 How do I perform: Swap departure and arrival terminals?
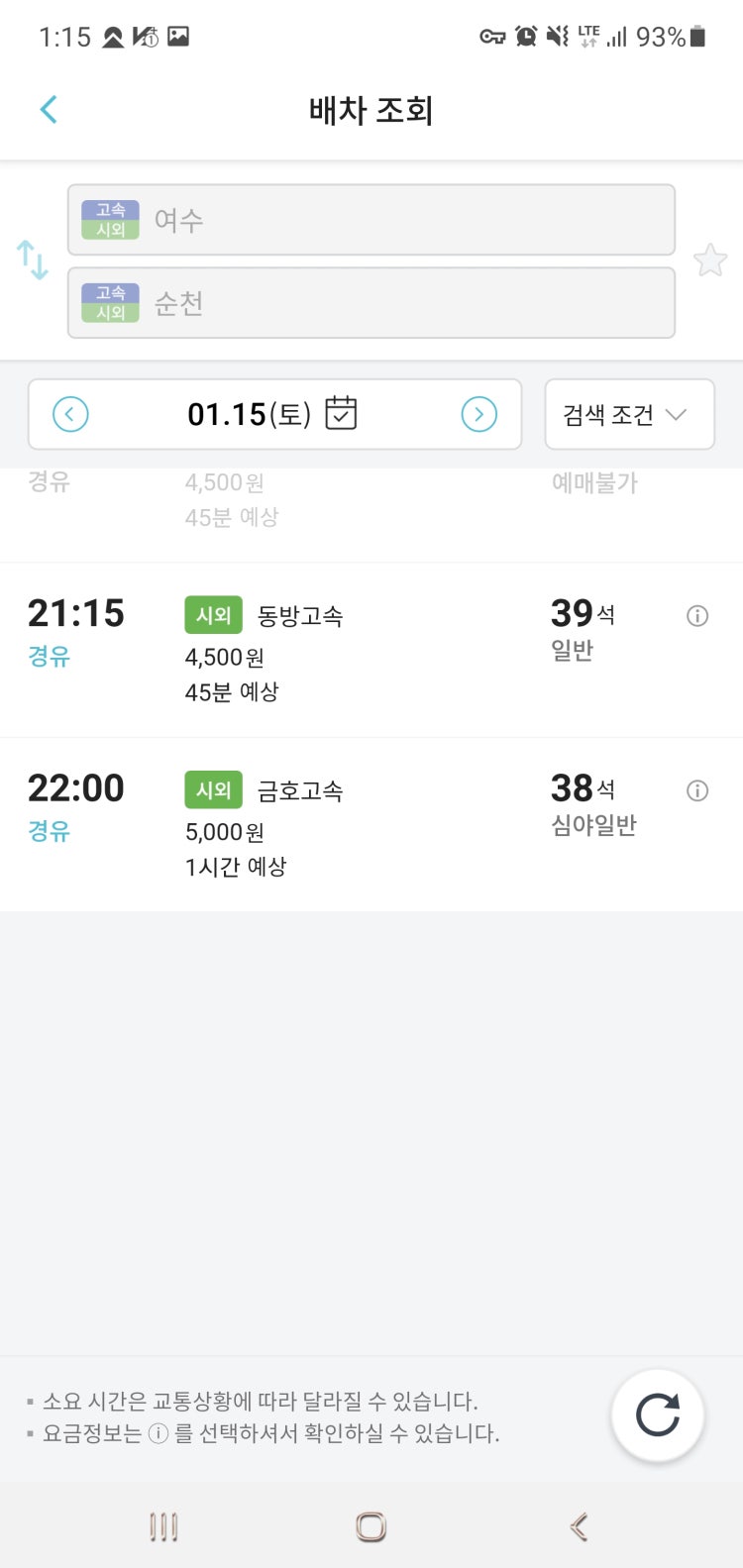pyautogui.click(x=33, y=260)
